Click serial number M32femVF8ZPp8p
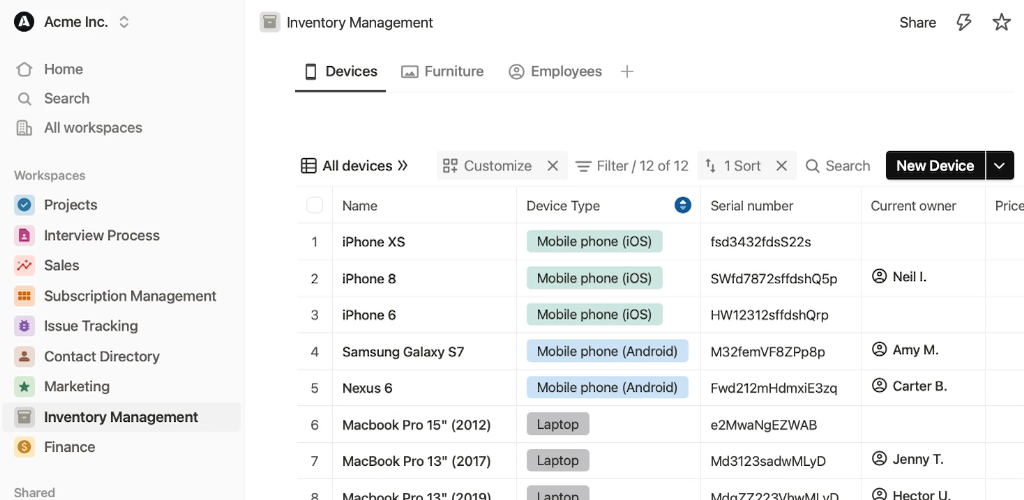1024x500 pixels. (x=768, y=352)
